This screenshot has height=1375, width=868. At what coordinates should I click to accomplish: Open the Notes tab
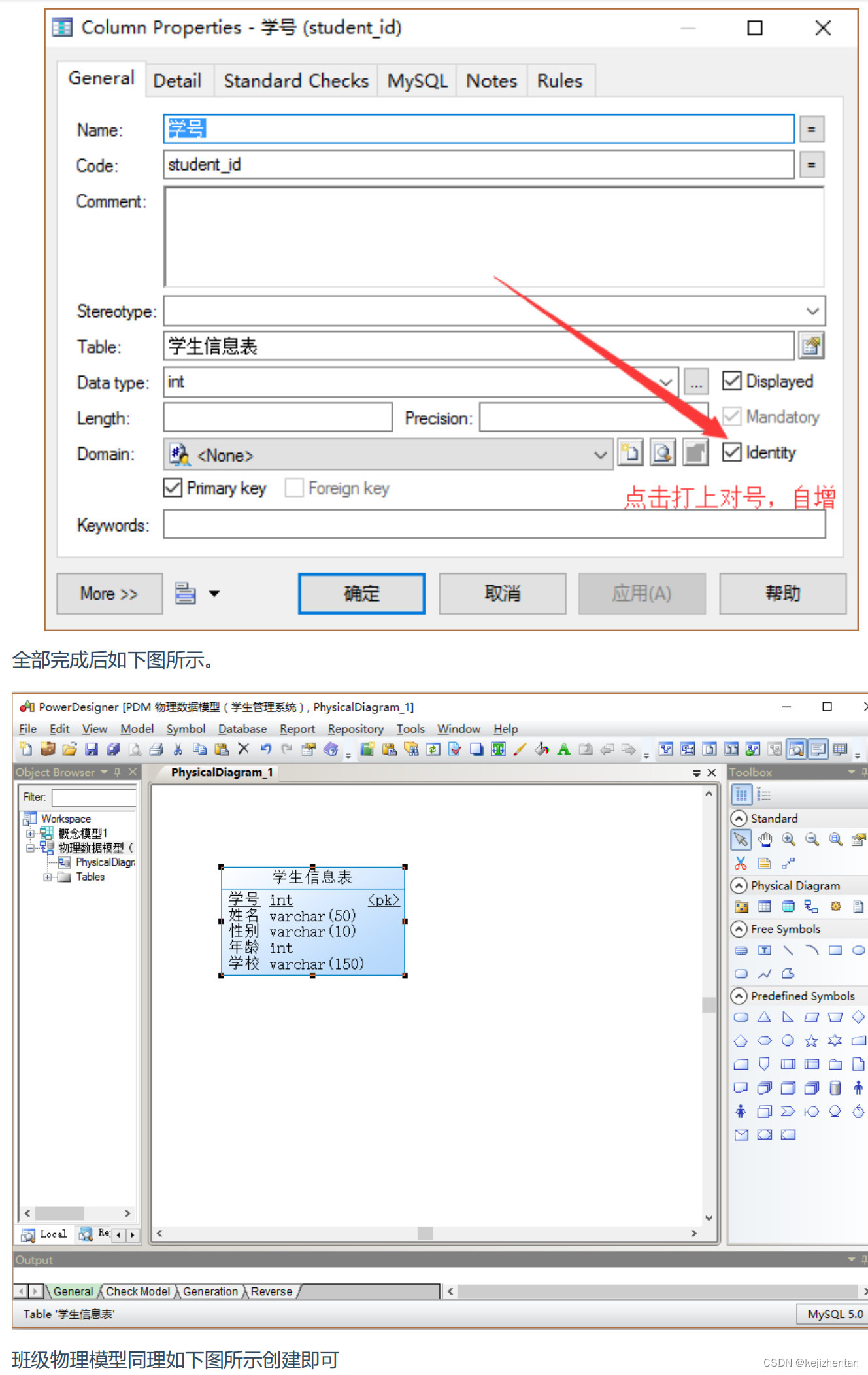pyautogui.click(x=492, y=81)
